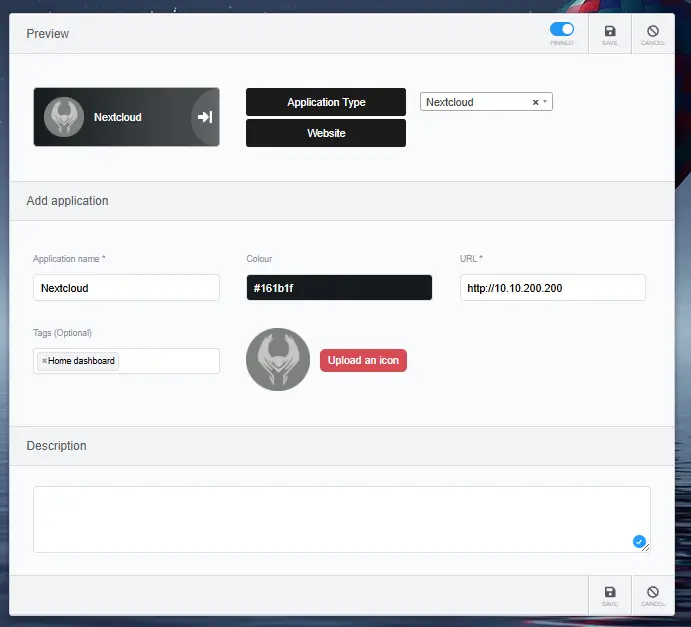Image resolution: width=691 pixels, height=627 pixels.
Task: Click the Upload an icon button
Action: click(x=363, y=360)
